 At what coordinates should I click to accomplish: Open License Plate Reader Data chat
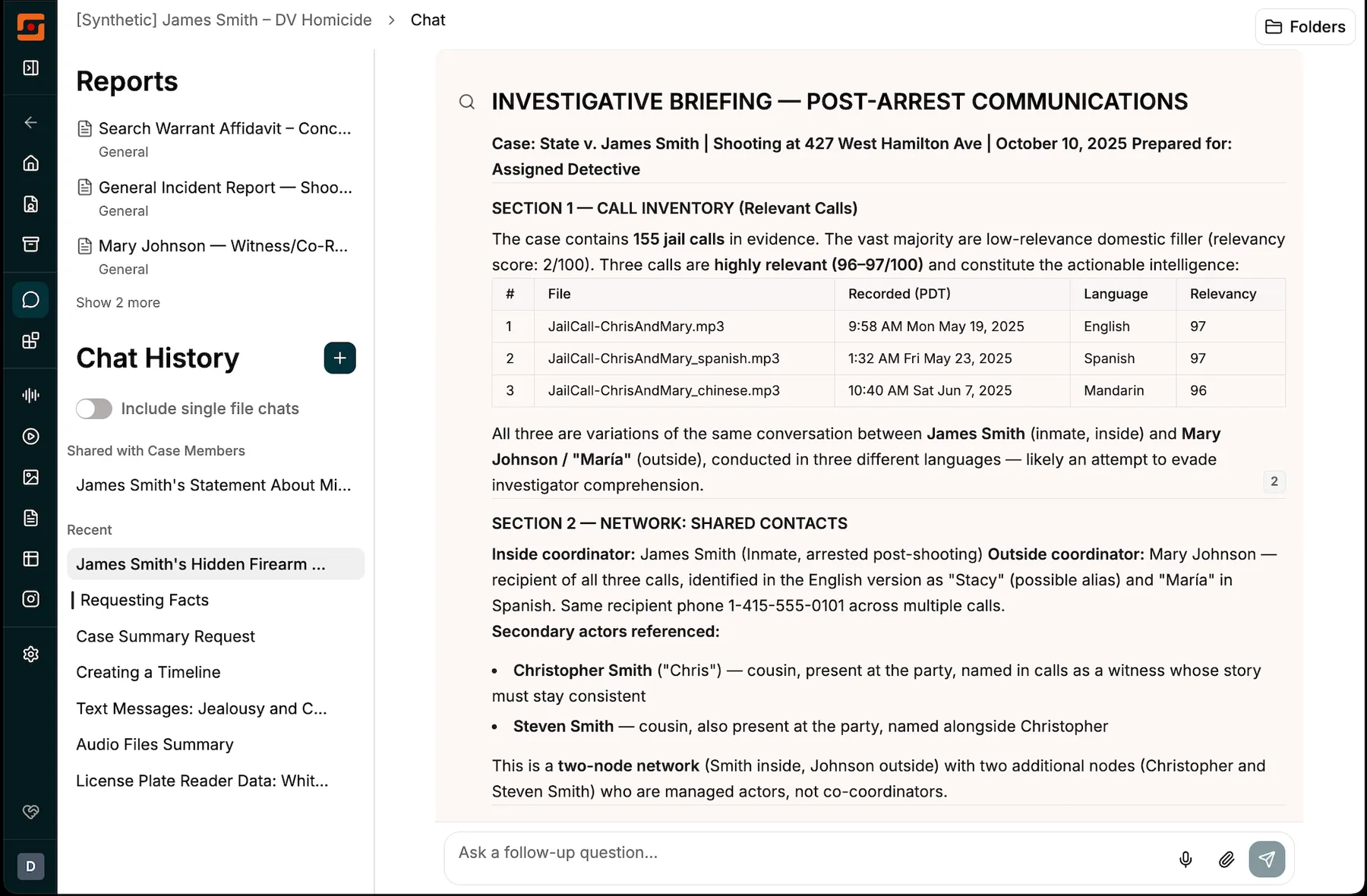(x=202, y=781)
